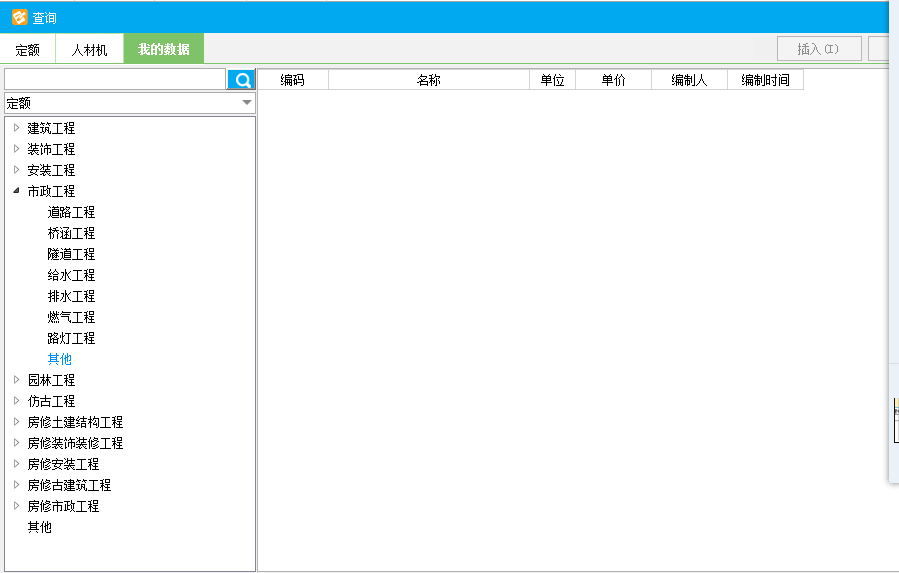Expand the 仿古工程 tree node

[x=17, y=401]
